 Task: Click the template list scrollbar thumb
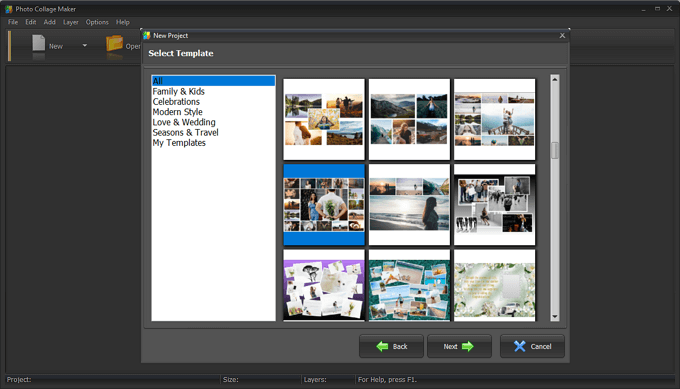click(x=555, y=150)
